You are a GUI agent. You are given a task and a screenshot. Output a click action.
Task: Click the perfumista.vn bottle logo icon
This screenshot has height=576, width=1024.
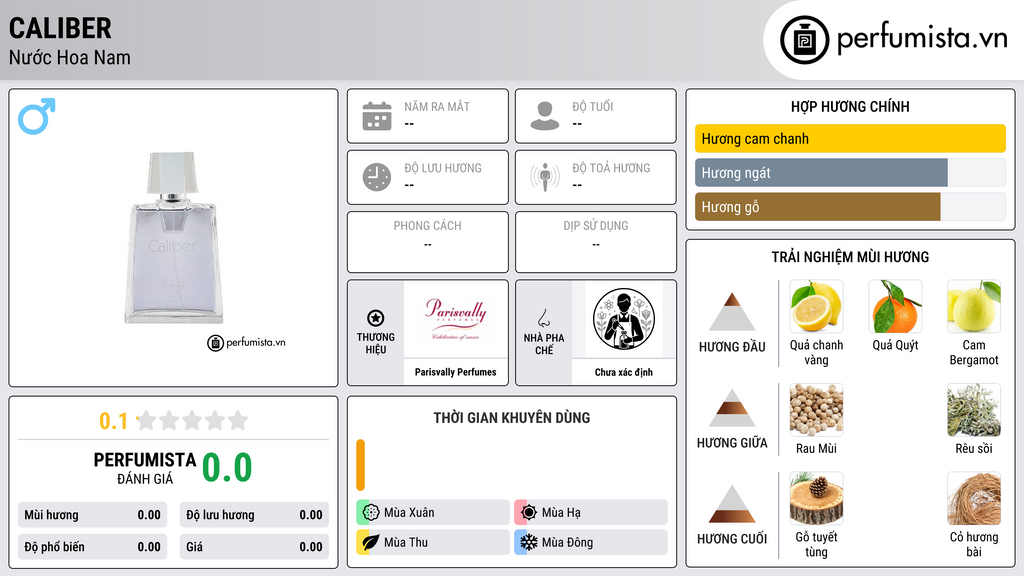point(804,40)
